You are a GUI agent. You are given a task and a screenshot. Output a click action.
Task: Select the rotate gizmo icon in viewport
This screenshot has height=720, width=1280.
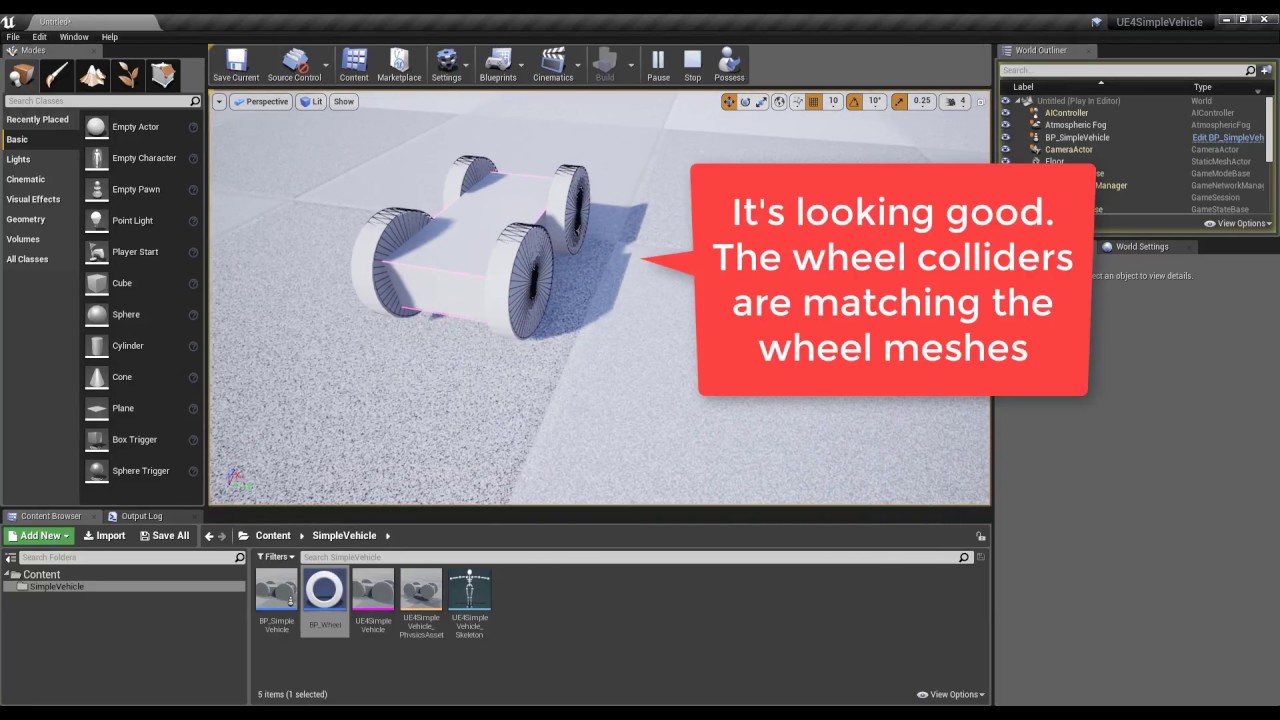[x=745, y=101]
